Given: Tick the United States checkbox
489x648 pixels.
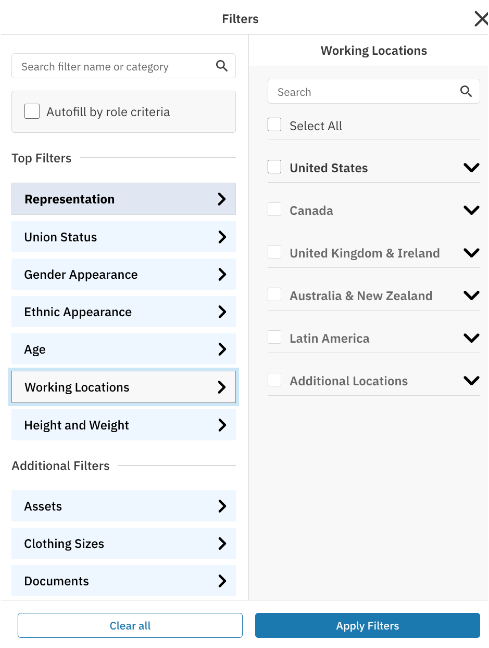Looking at the screenshot, I should coord(274,167).
